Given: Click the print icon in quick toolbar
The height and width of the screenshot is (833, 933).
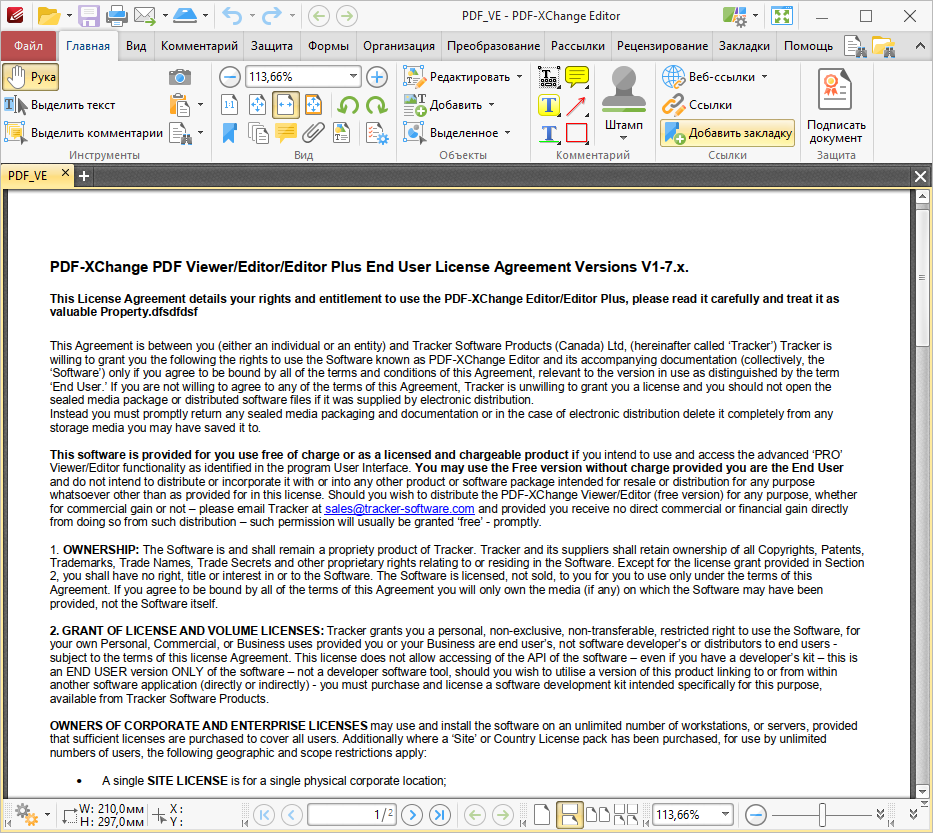Looking at the screenshot, I should pos(116,16).
